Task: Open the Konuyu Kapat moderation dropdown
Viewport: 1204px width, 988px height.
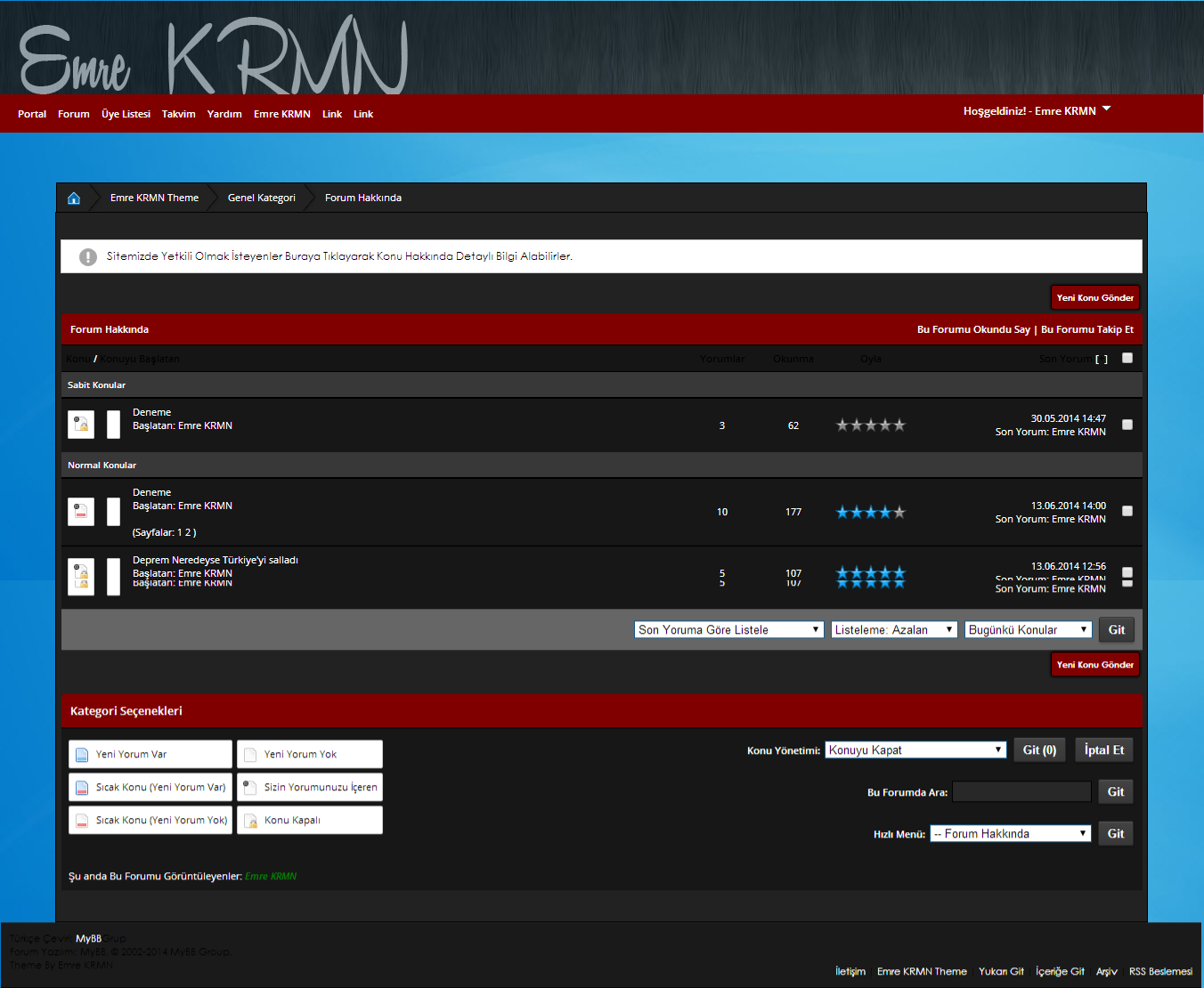Action: point(915,750)
